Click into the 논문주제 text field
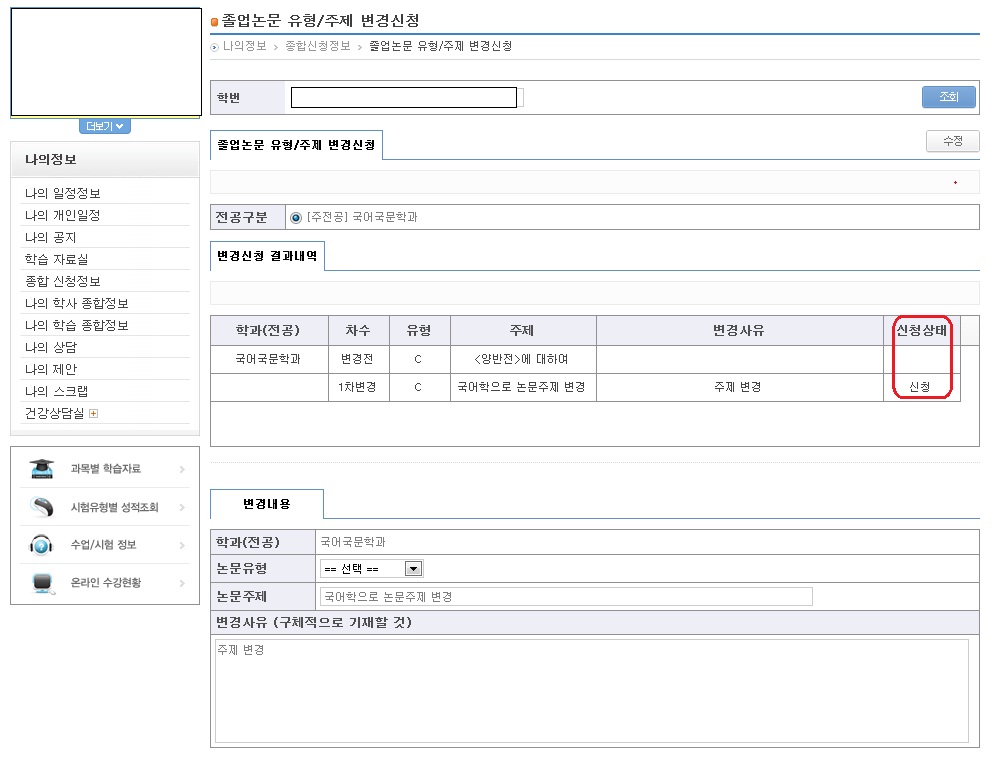 pos(565,596)
